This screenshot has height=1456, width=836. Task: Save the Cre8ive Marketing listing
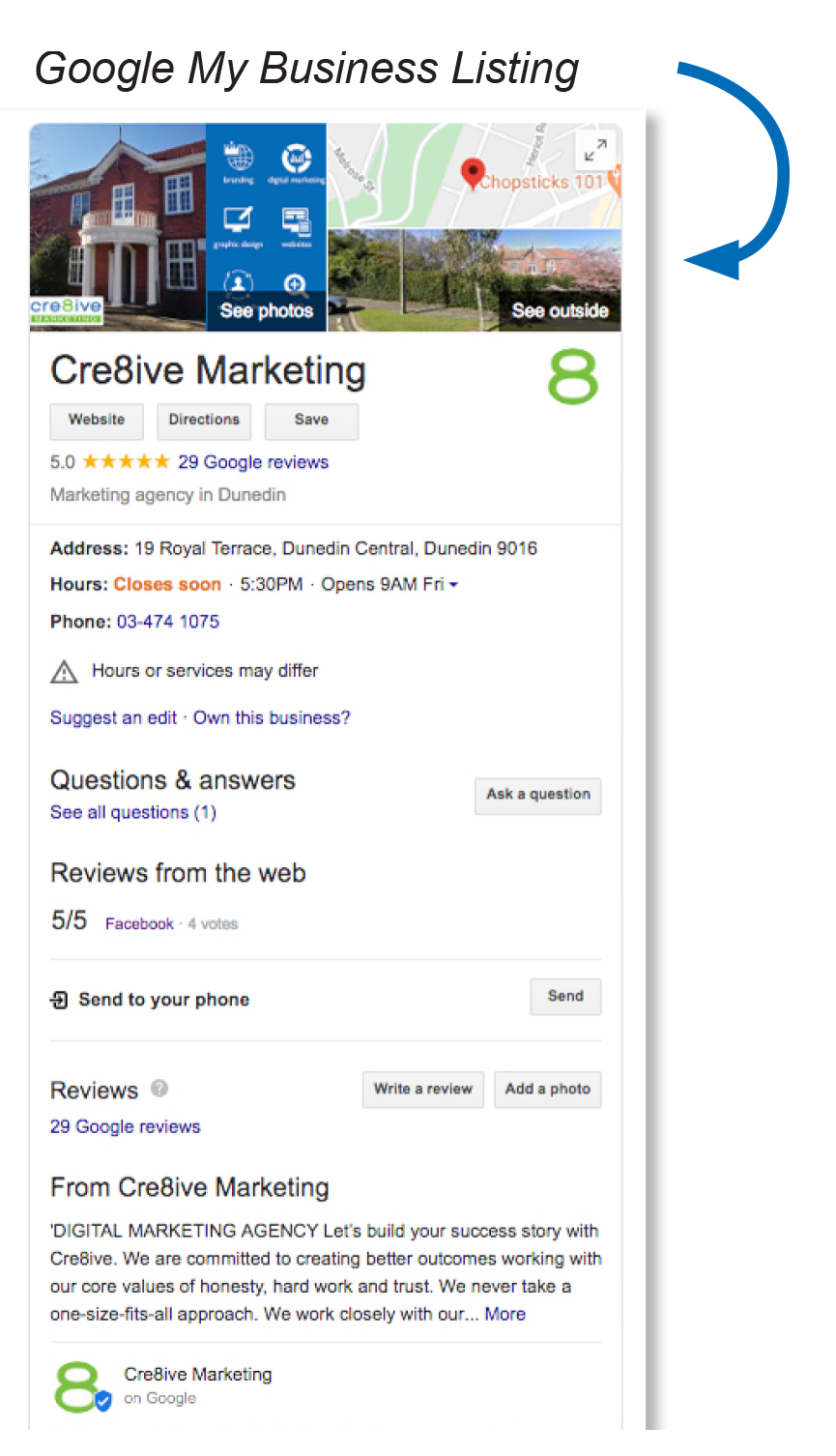(x=311, y=421)
